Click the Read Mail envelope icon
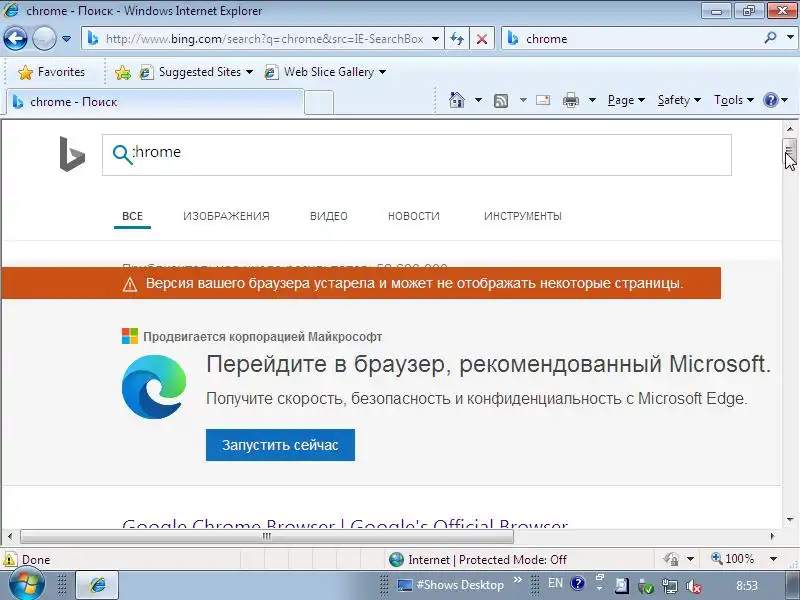This screenshot has height=600, width=800. (x=543, y=100)
